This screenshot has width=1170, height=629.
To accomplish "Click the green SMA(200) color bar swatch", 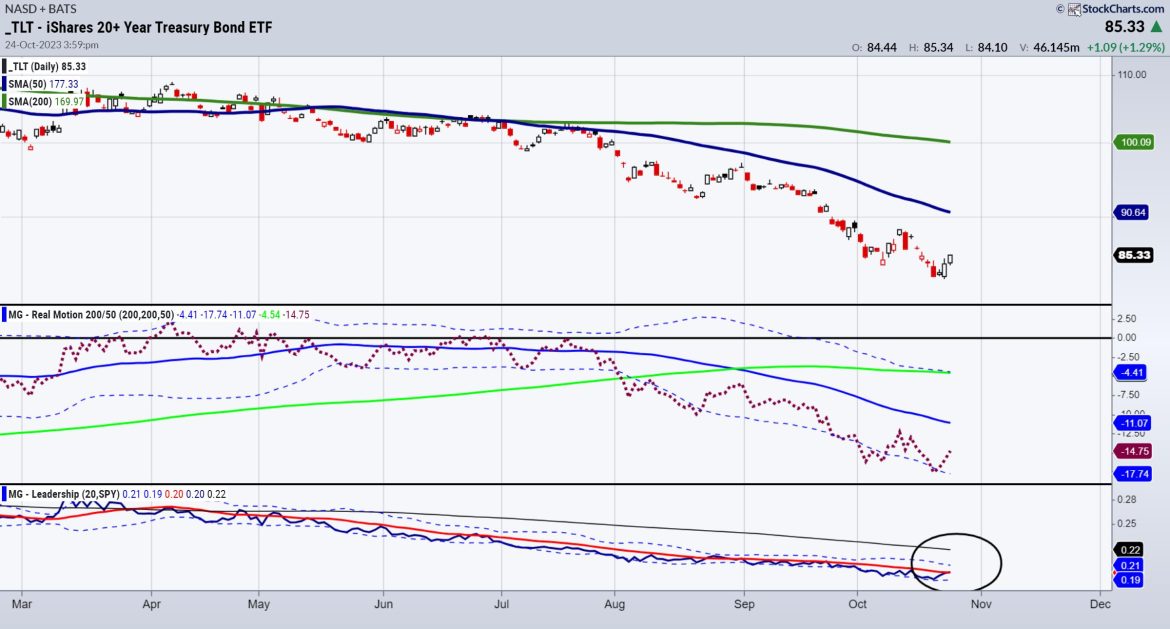I will (4, 101).
